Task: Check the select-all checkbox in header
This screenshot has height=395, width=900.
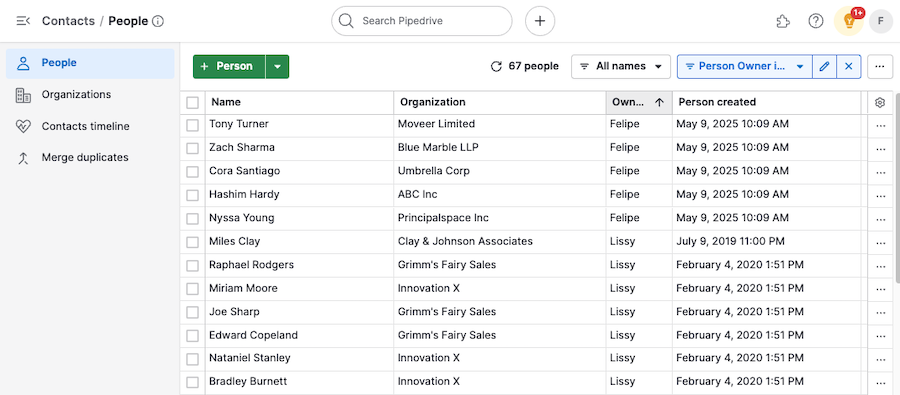Action: tap(192, 103)
